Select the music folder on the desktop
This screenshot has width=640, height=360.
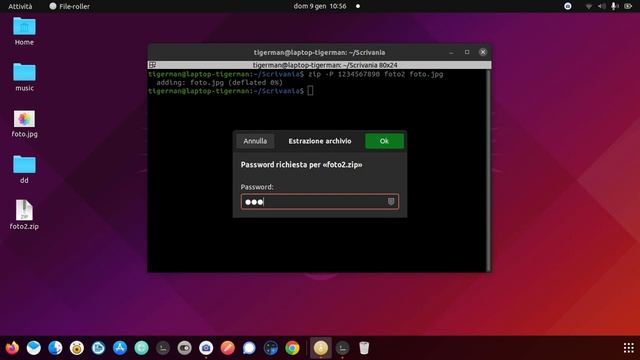pyautogui.click(x=24, y=78)
